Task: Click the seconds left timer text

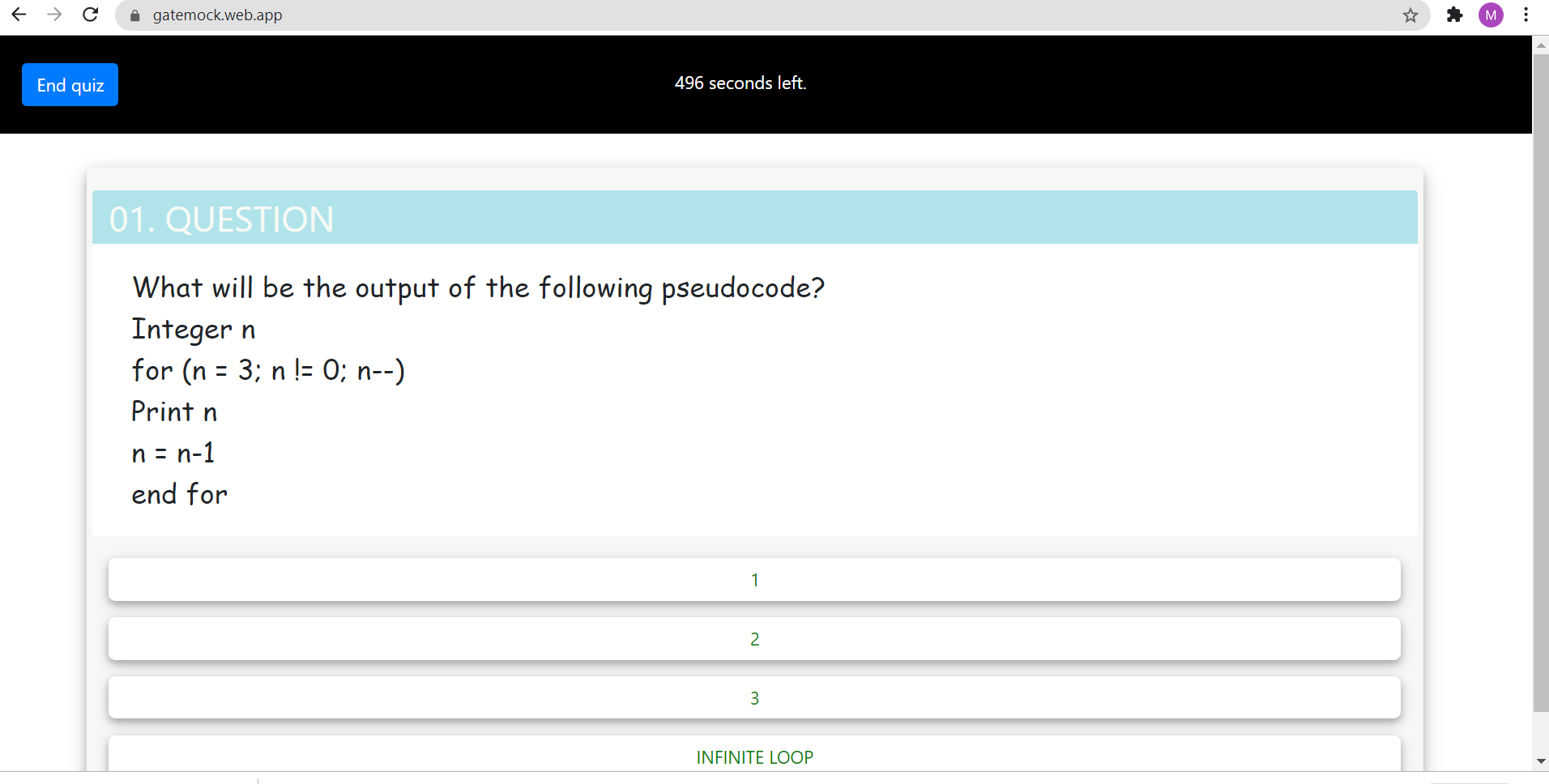Action: 740,83
